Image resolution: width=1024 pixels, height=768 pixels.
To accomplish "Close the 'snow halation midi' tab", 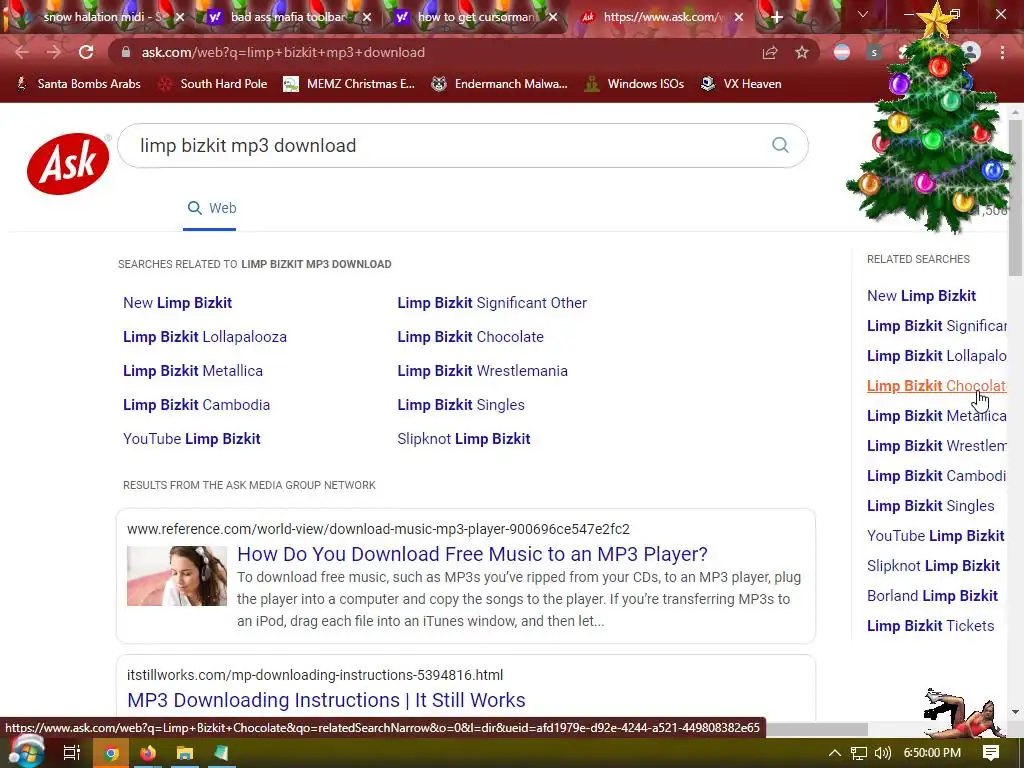I will pyautogui.click(x=180, y=17).
